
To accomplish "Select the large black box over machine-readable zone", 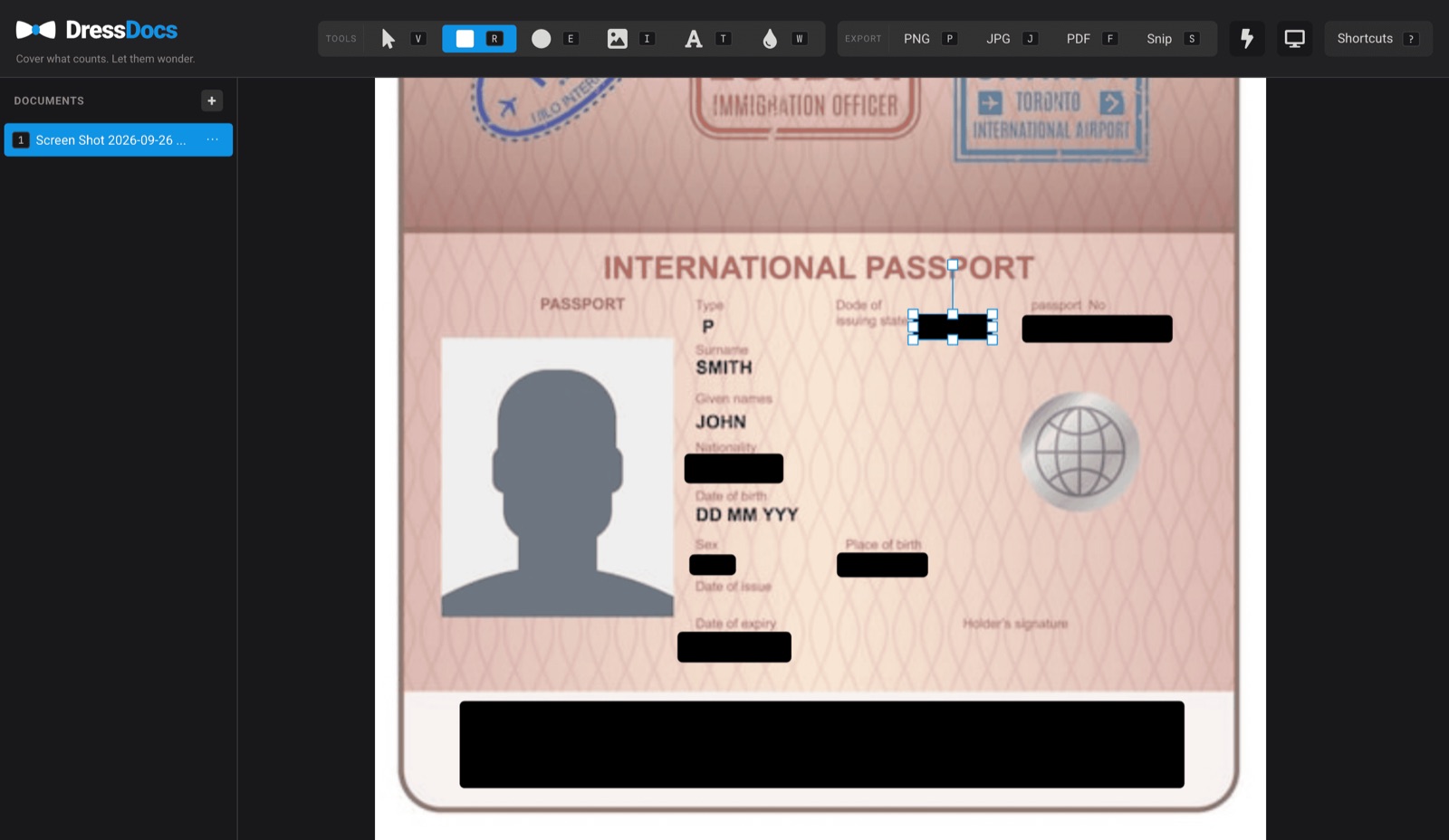I will click(821, 744).
